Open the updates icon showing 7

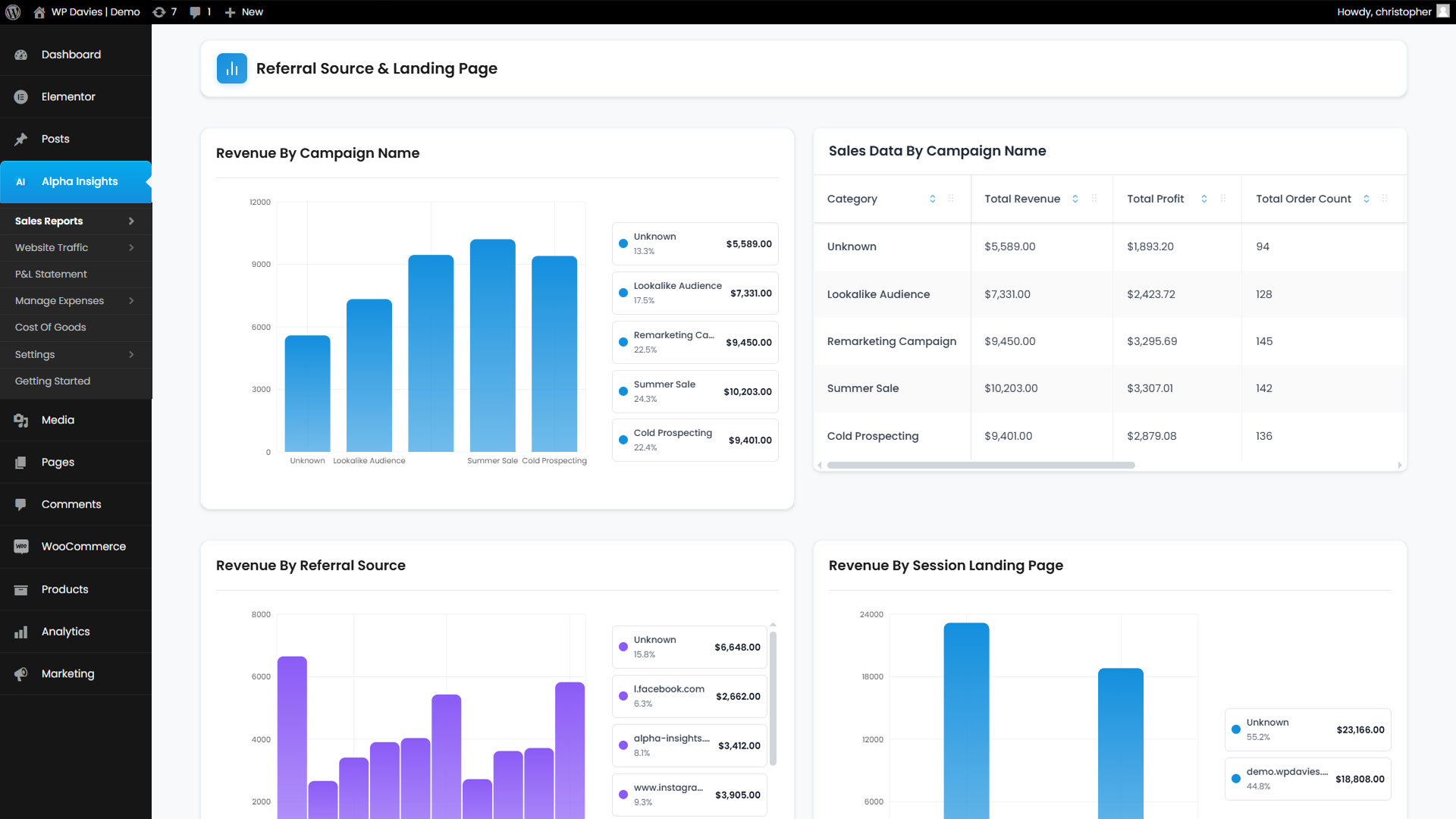coord(159,12)
